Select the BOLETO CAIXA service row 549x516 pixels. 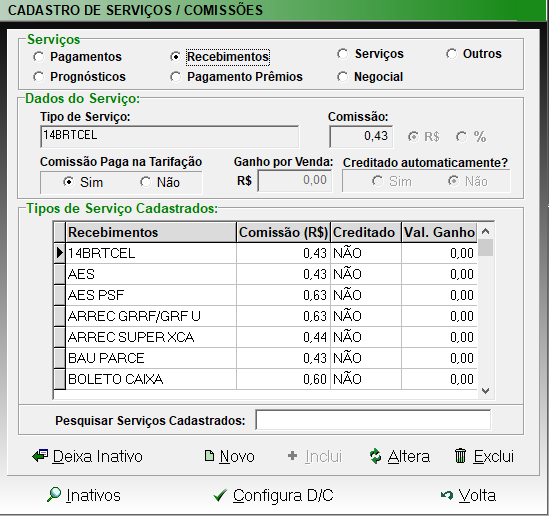[265, 379]
